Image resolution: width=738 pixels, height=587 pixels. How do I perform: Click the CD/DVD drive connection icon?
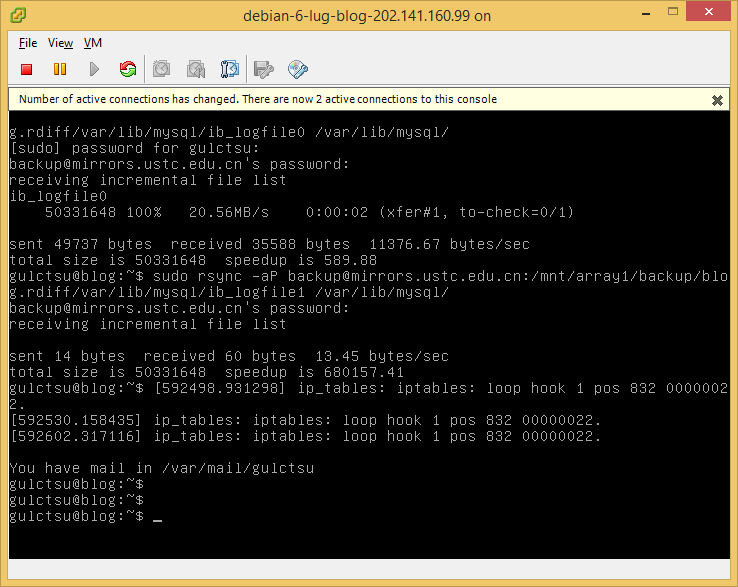(297, 69)
